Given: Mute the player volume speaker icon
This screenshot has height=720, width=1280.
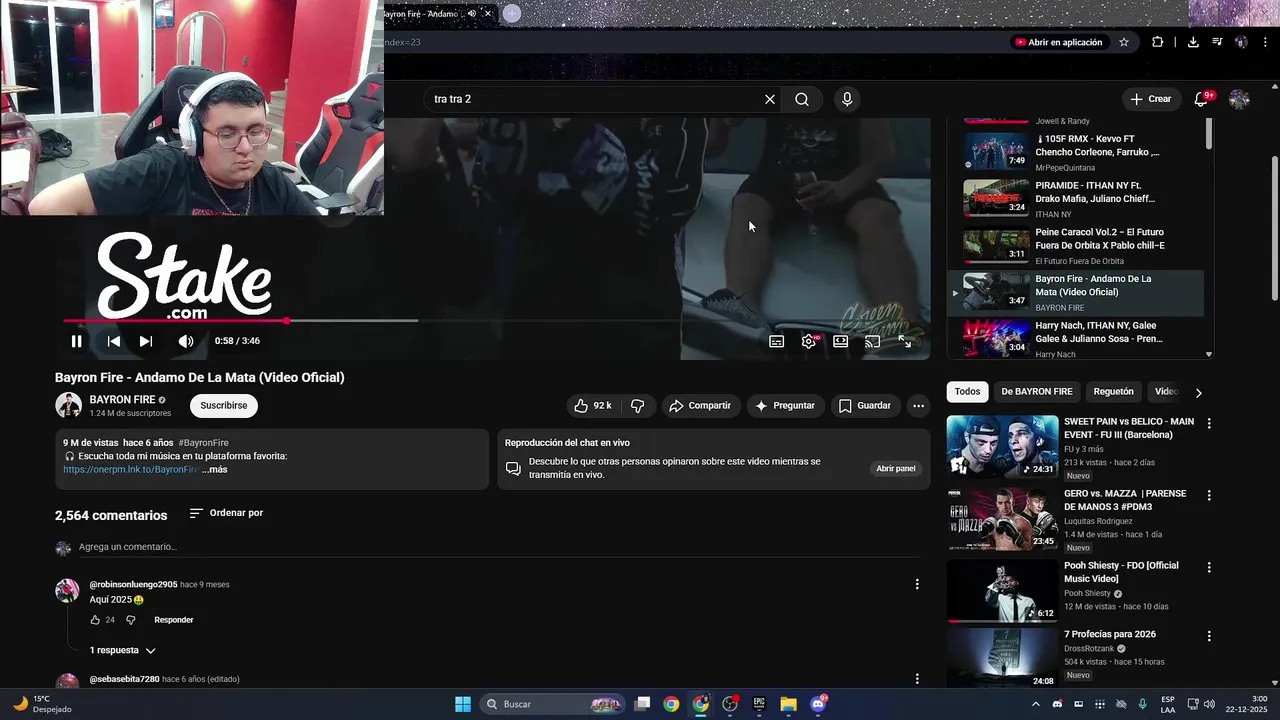Looking at the screenshot, I should (x=185, y=341).
